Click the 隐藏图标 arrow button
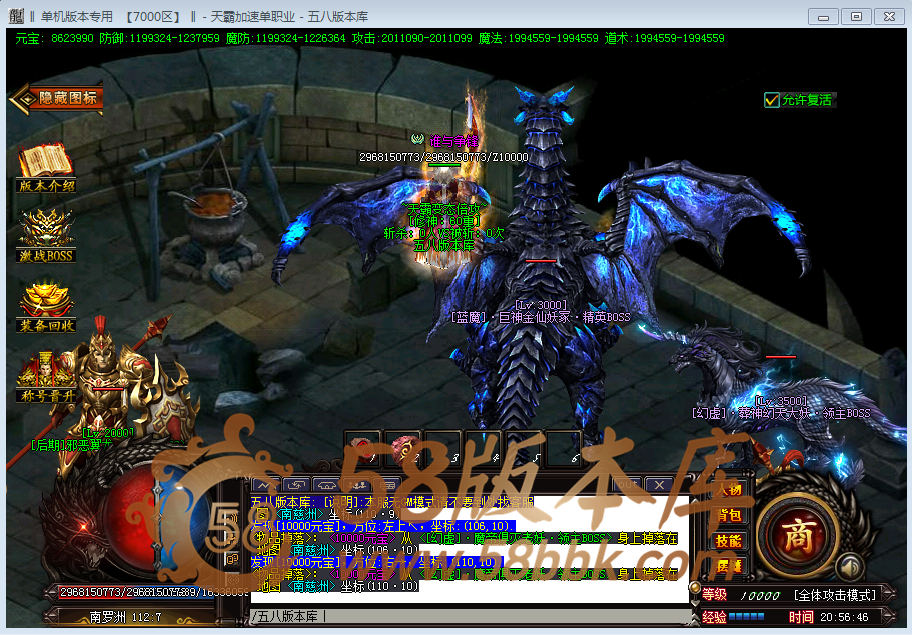The image size is (912, 635). click(x=57, y=98)
